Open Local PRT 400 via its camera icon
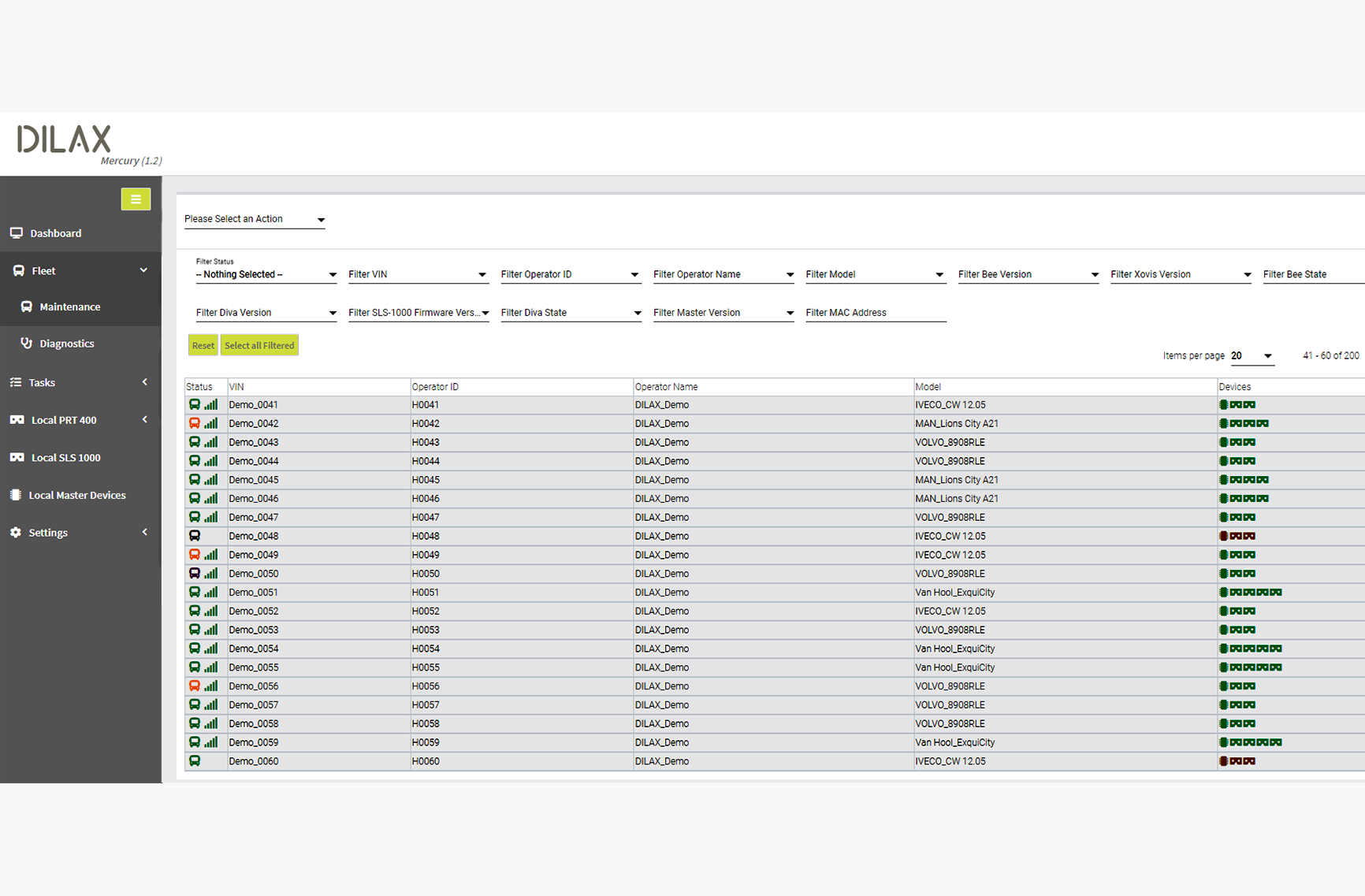Image resolution: width=1365 pixels, height=896 pixels. [17, 419]
